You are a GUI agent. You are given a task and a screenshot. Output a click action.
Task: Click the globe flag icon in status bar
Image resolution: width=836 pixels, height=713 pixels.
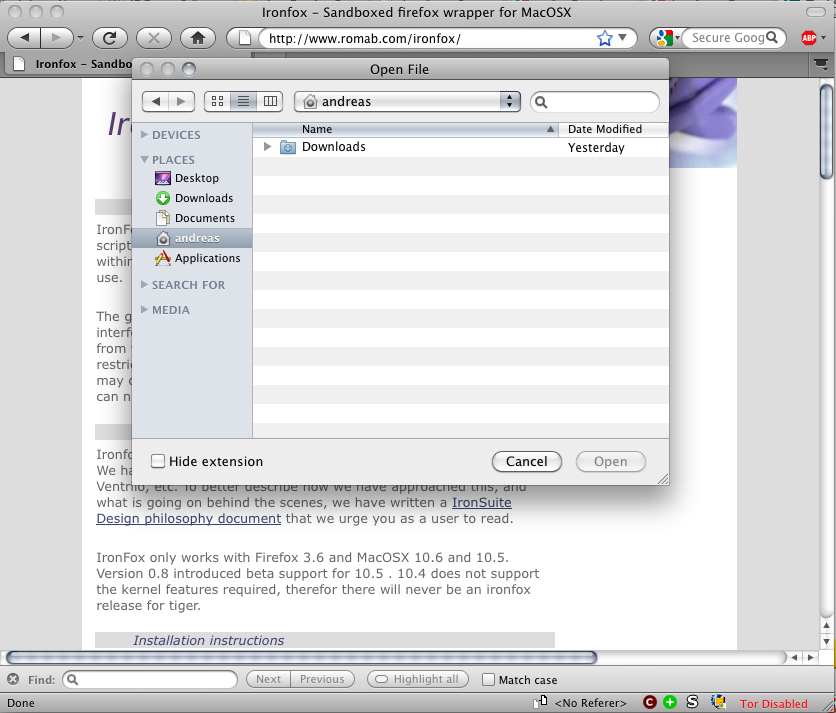tap(718, 702)
